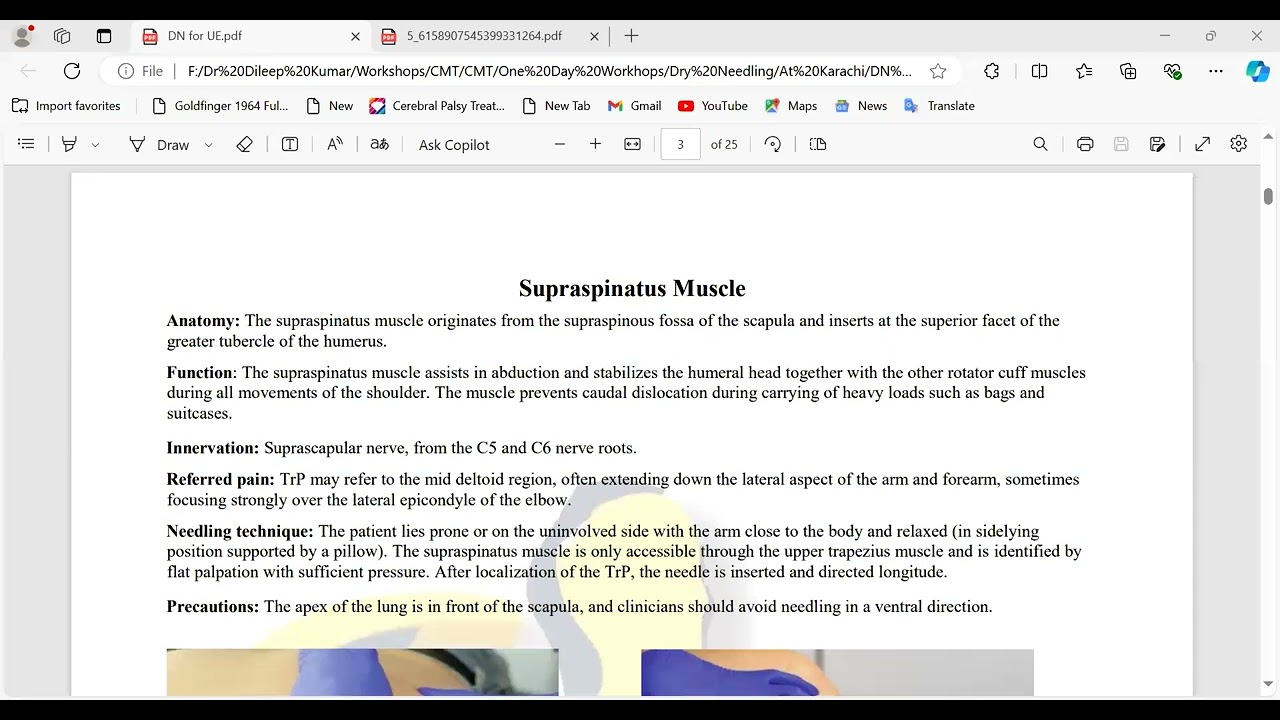Open the News bookmark

pyautogui.click(x=861, y=106)
